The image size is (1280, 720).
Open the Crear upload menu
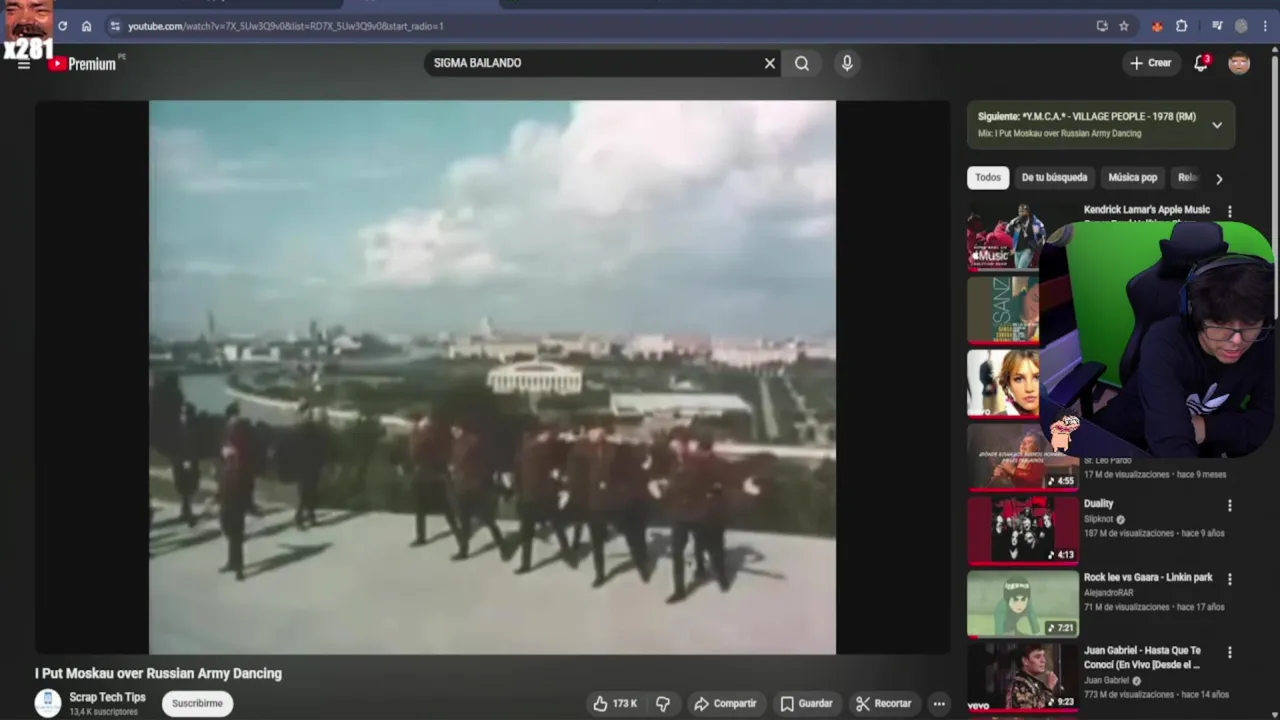[1150, 63]
